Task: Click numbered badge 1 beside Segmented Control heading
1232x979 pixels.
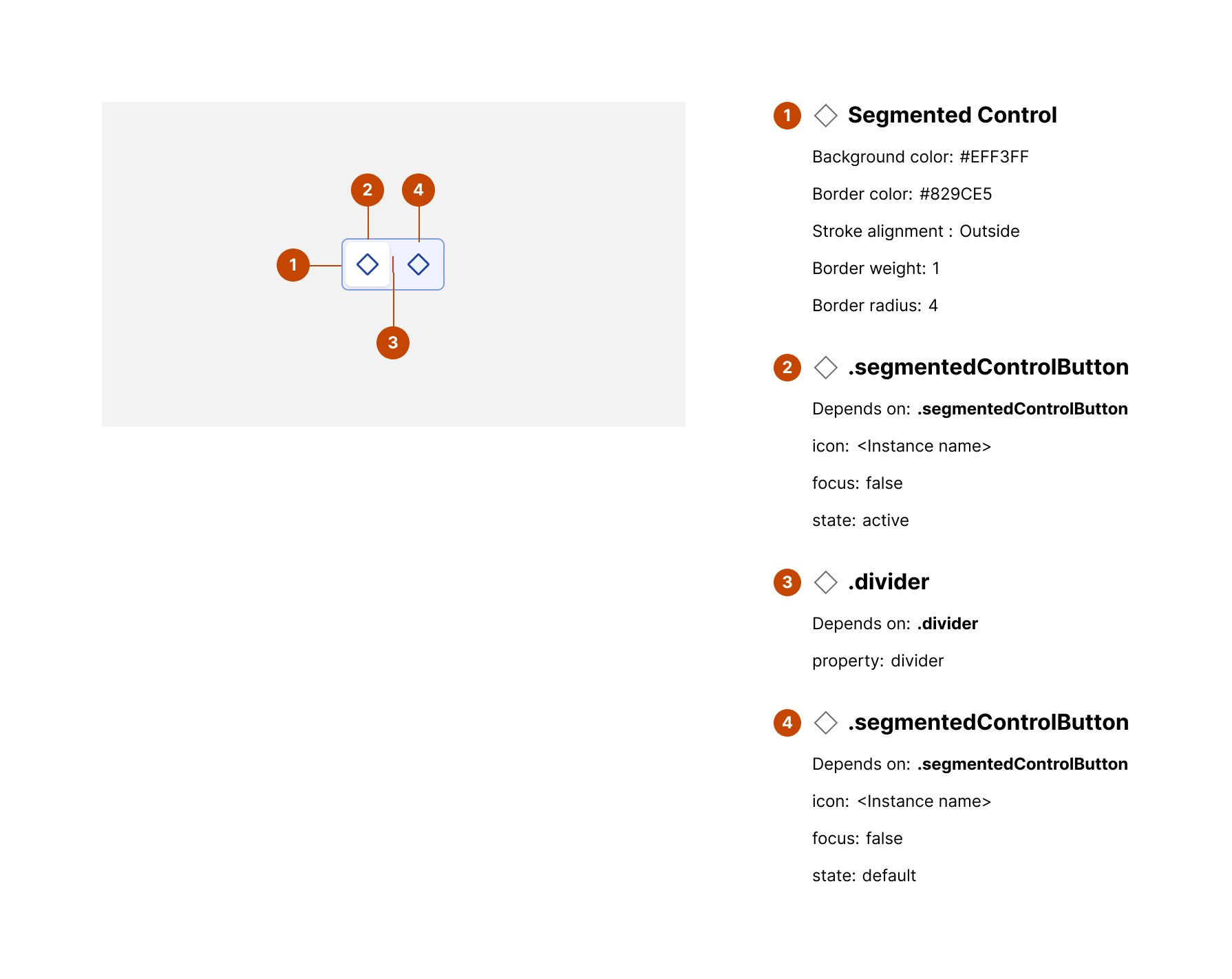Action: tap(787, 116)
